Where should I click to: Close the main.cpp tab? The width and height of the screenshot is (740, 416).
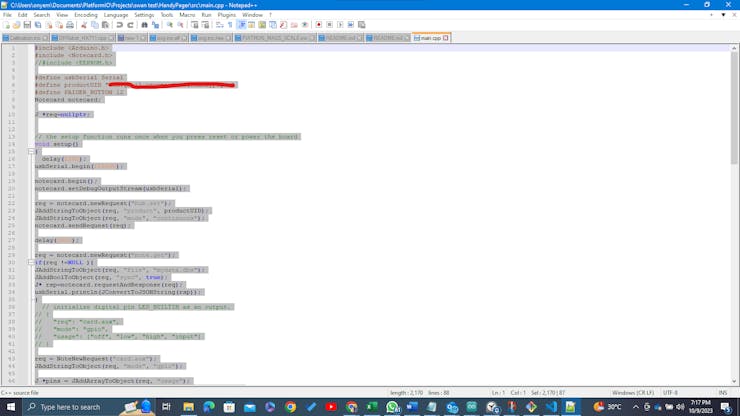point(446,38)
